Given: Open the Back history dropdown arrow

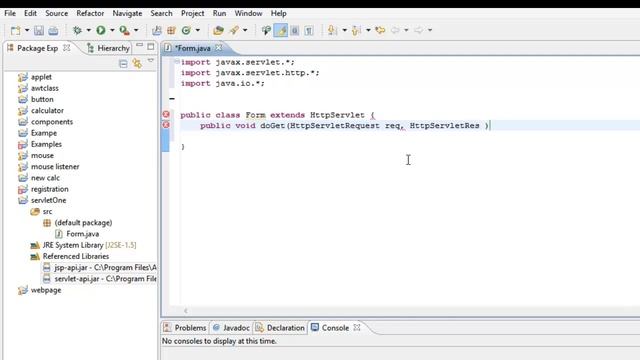Looking at the screenshot, I should point(406,30).
